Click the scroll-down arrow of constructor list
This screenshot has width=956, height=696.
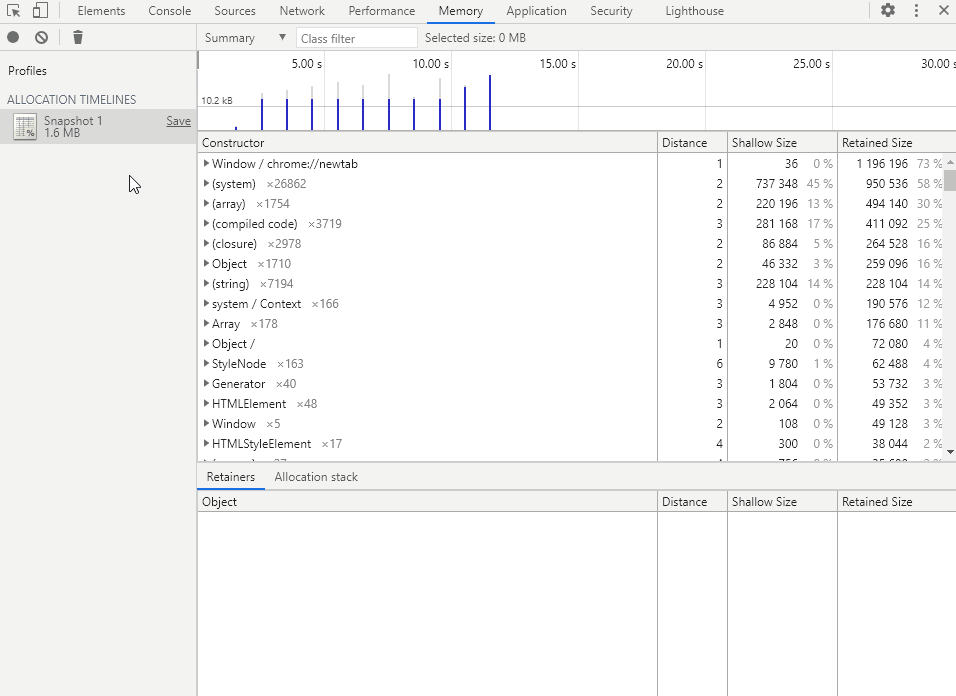(x=950, y=452)
